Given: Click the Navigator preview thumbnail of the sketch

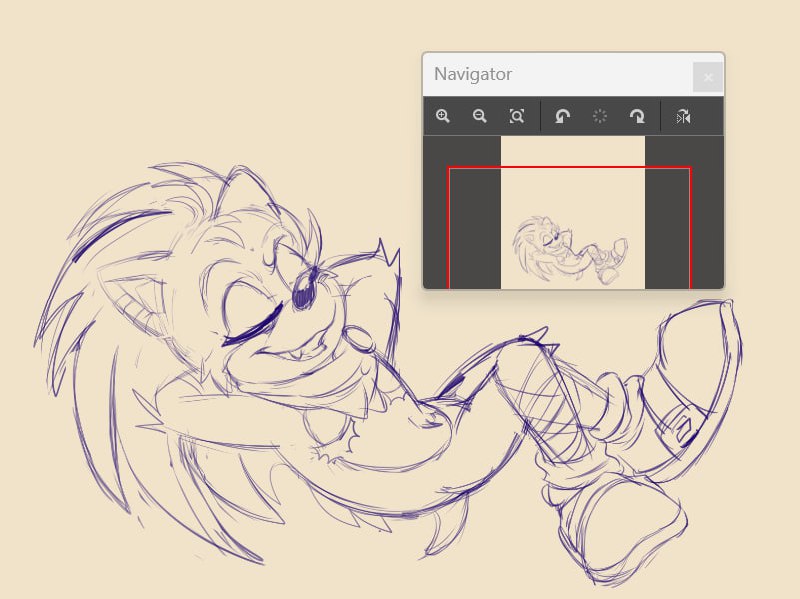Looking at the screenshot, I should (573, 212).
